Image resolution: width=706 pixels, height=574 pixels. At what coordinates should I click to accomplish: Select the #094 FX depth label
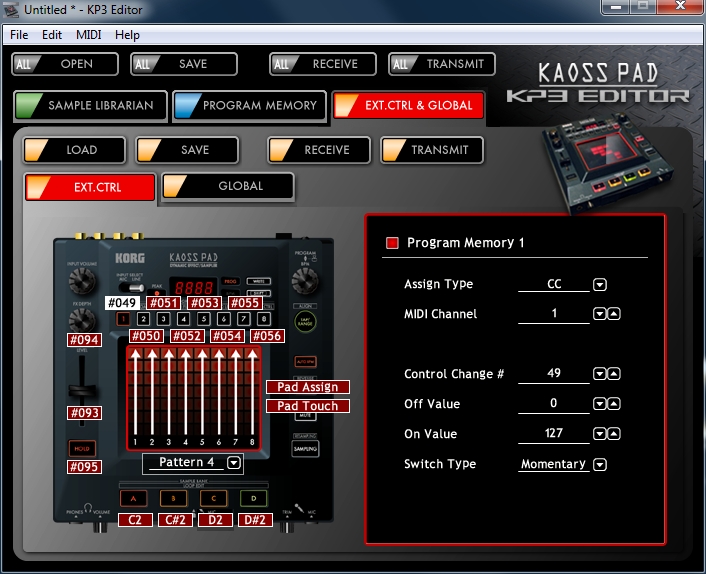coord(84,340)
